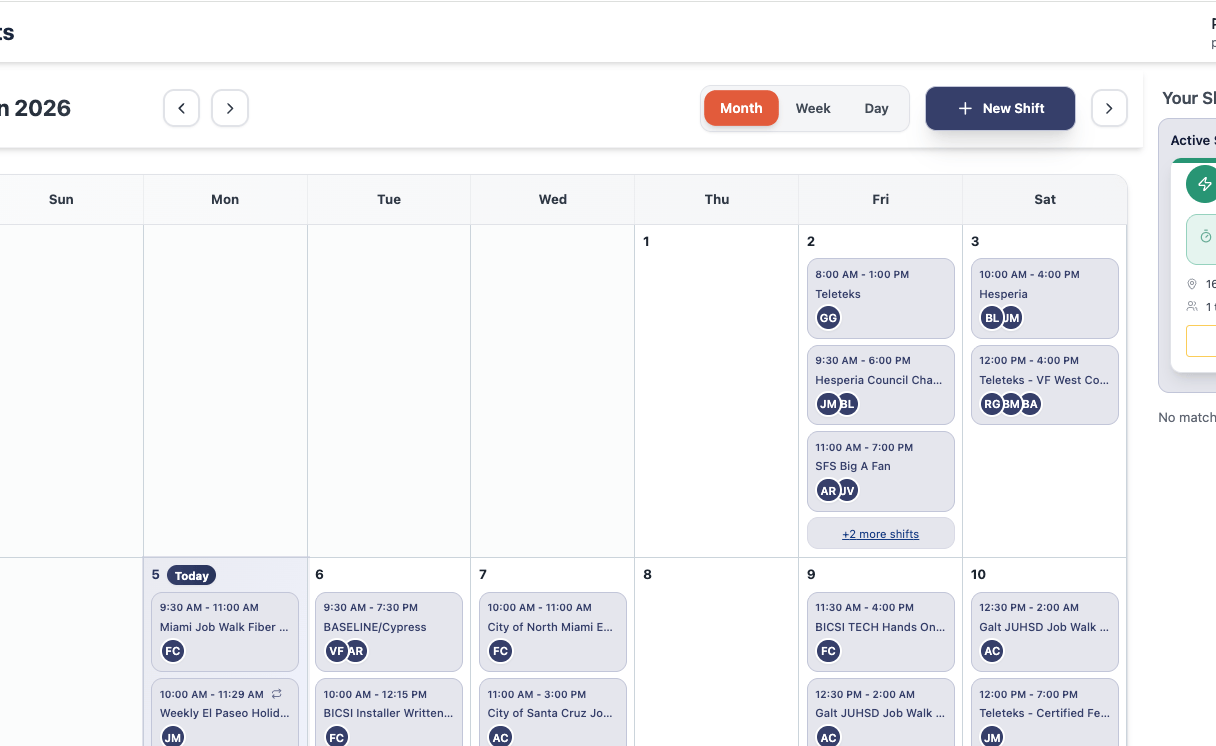
Task: Switch calendar to Month view
Action: coord(741,108)
